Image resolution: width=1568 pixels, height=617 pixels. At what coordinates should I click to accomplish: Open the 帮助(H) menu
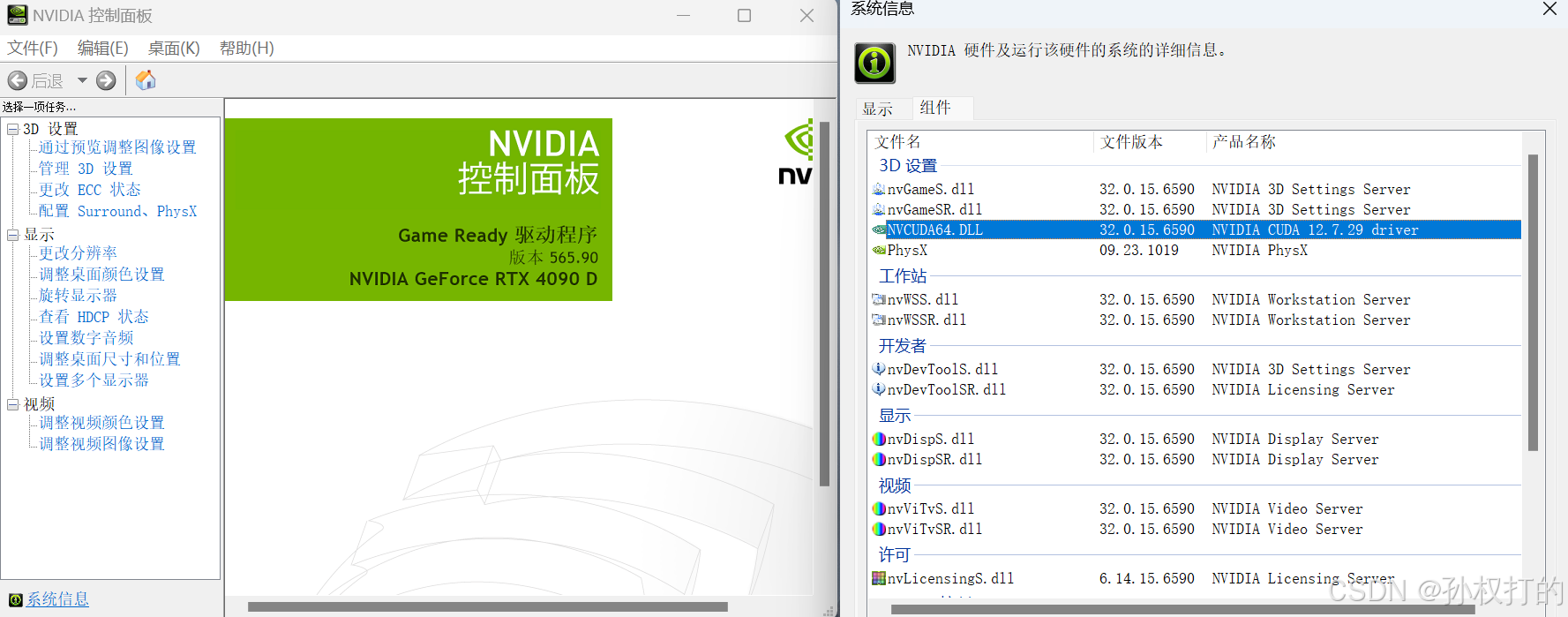point(247,48)
